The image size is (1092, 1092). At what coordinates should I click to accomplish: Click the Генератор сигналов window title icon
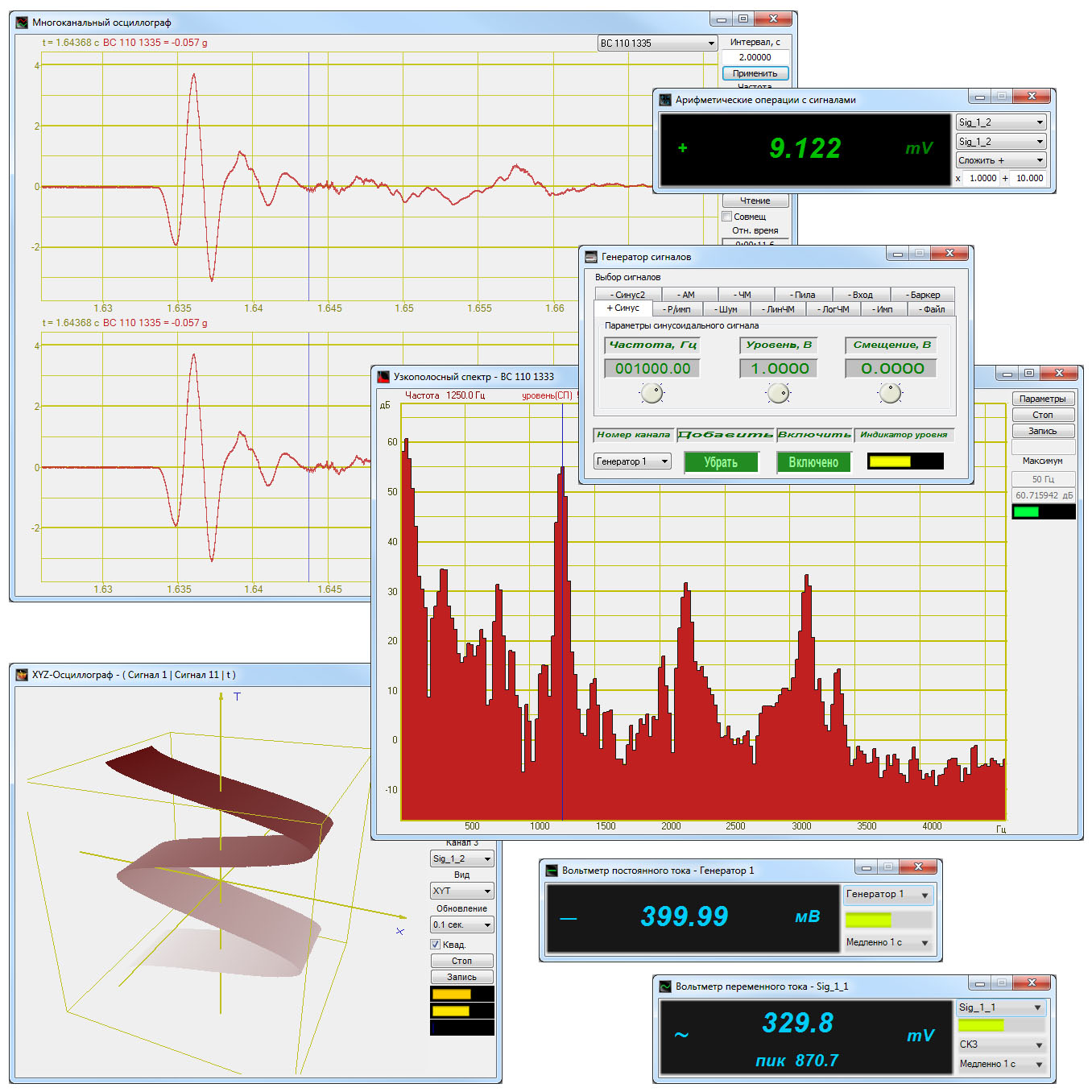(591, 257)
